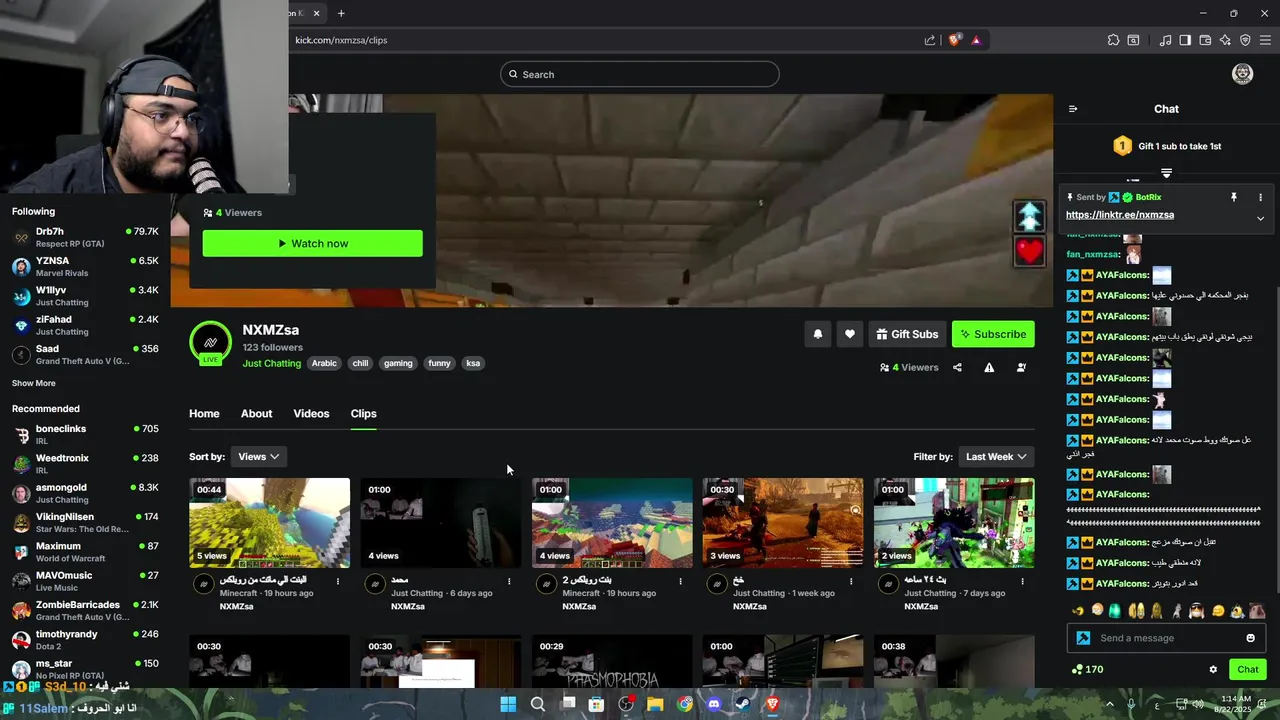1280x720 pixels.
Task: Click the funny tag
Action: [x=440, y=363]
